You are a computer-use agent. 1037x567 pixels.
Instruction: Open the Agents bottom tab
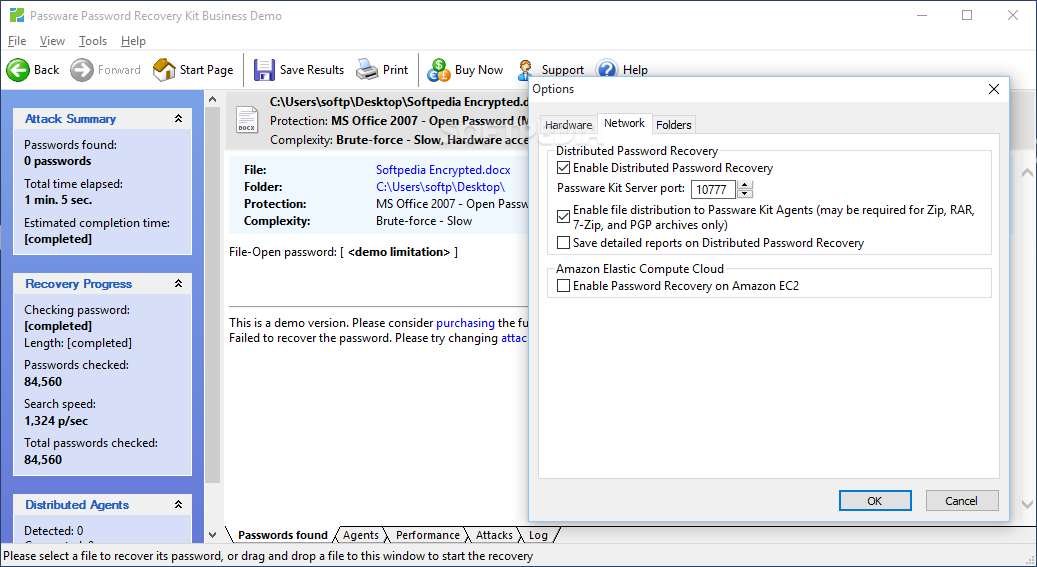point(360,535)
